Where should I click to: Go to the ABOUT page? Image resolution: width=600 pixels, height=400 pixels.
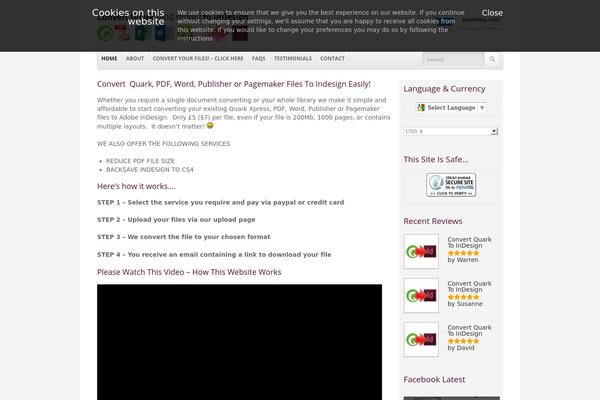[135, 59]
